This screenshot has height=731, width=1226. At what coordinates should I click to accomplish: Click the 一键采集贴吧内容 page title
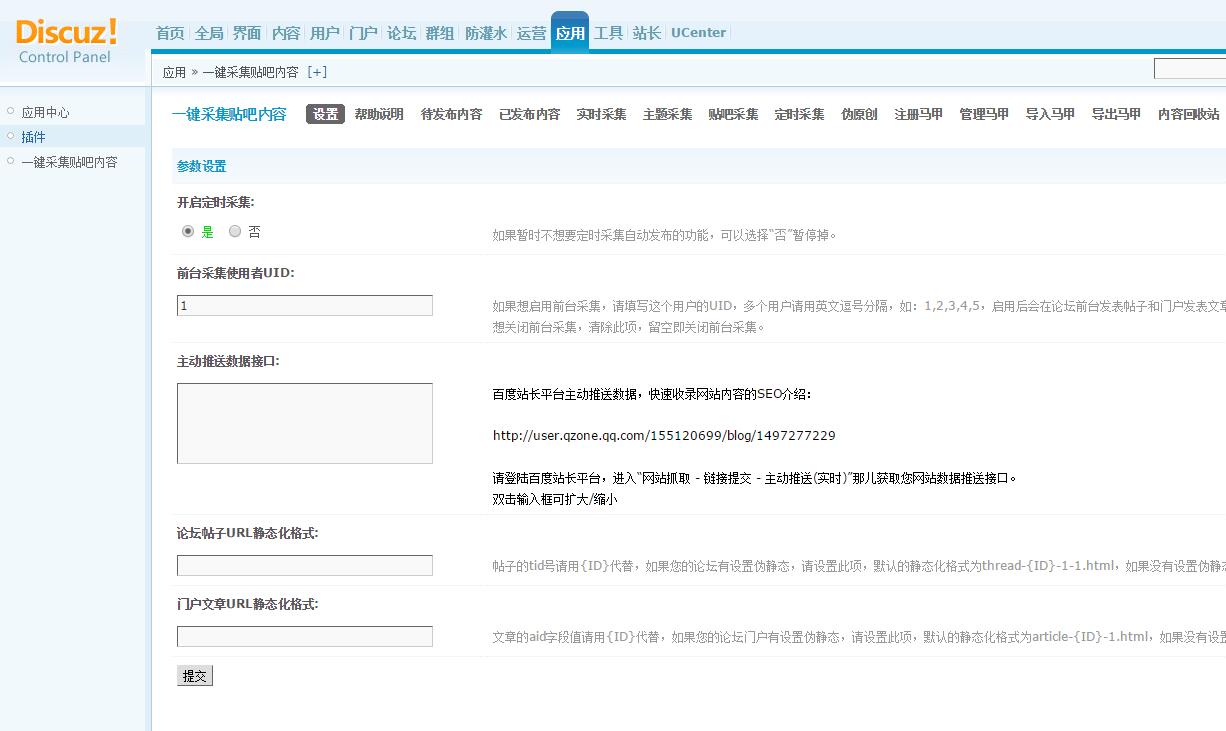click(x=229, y=114)
